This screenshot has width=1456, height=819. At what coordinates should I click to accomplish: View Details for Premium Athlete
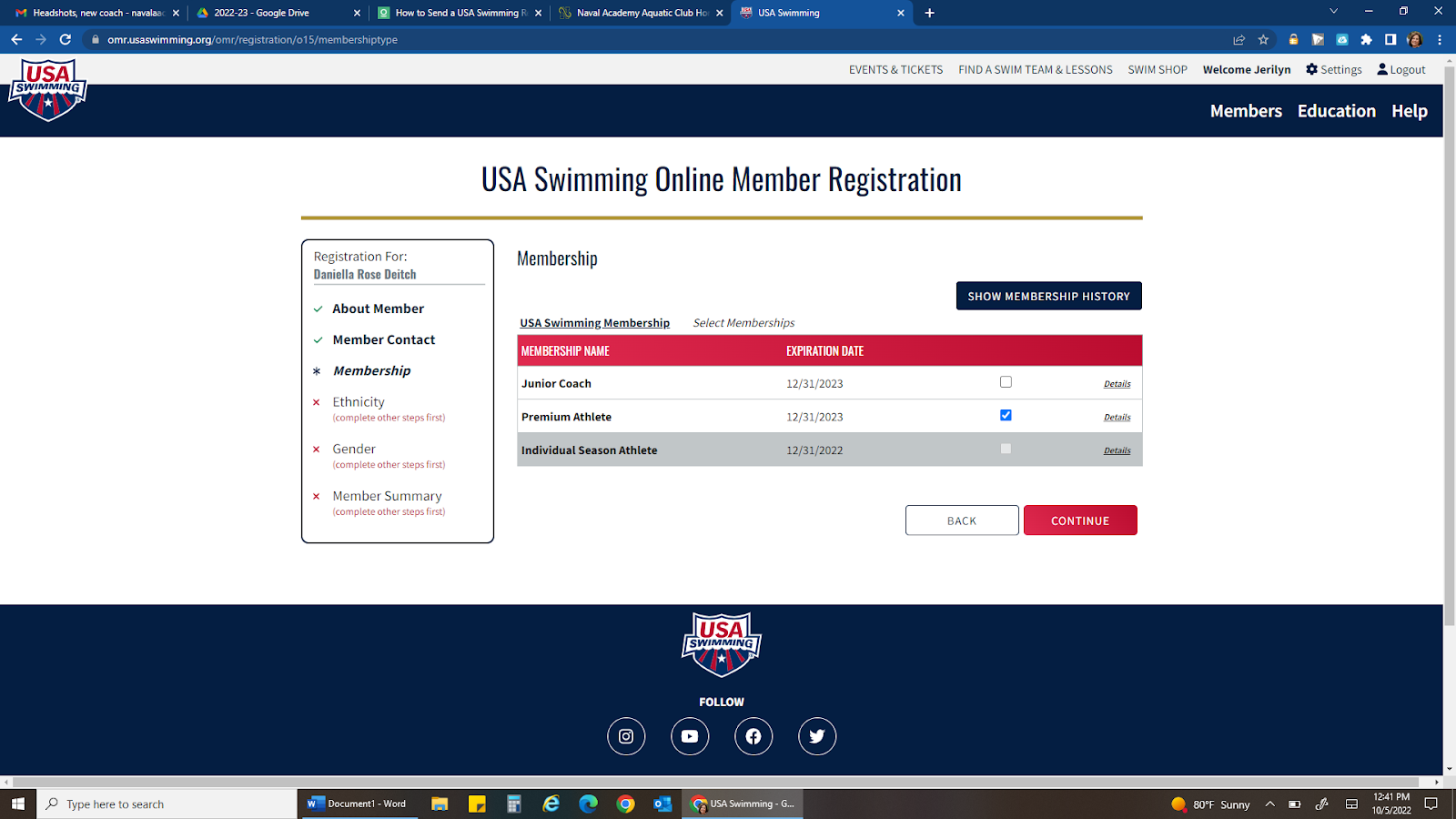1117,418
